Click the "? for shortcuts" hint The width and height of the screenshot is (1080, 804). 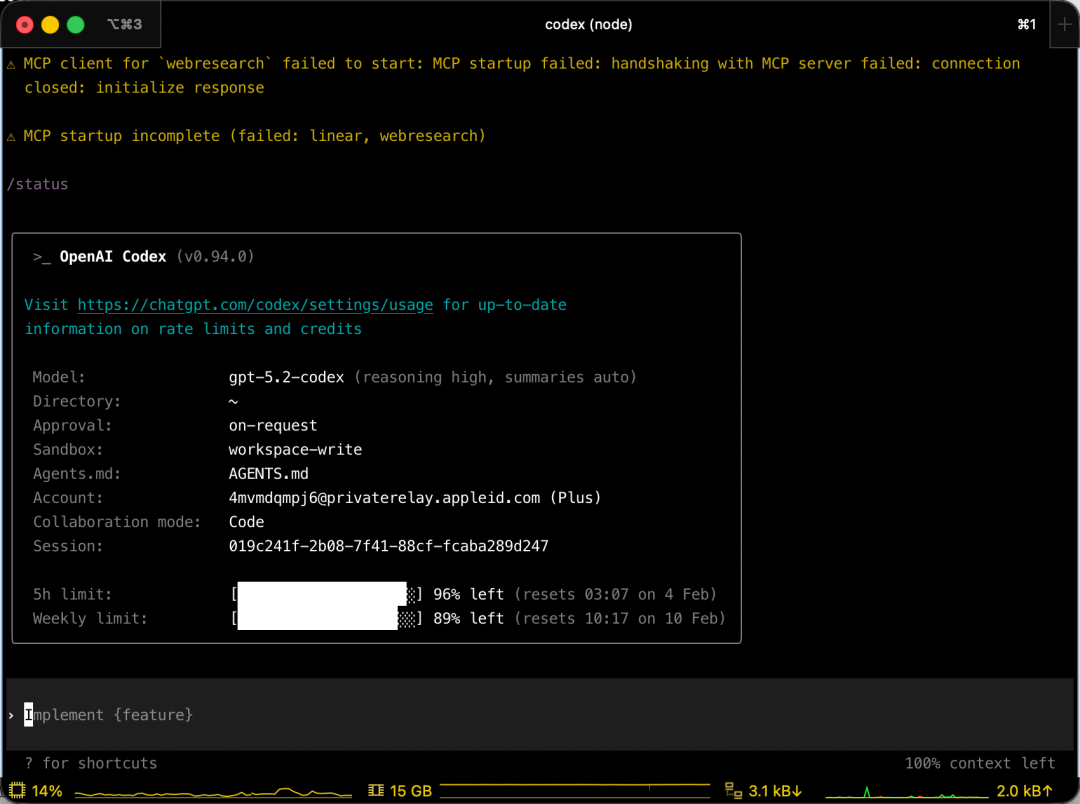pyautogui.click(x=91, y=763)
